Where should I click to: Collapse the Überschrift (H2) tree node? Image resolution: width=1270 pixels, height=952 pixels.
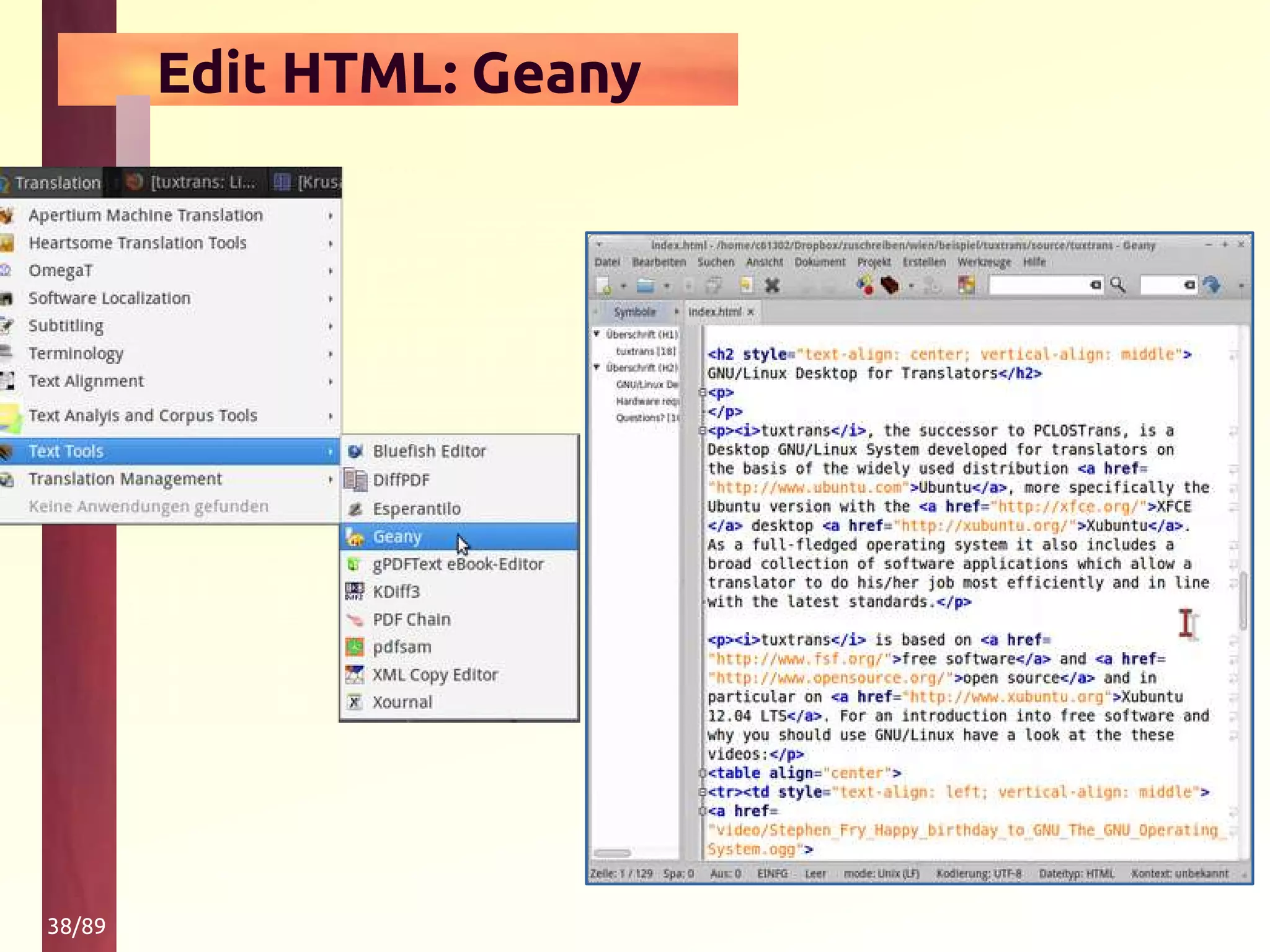(x=597, y=367)
